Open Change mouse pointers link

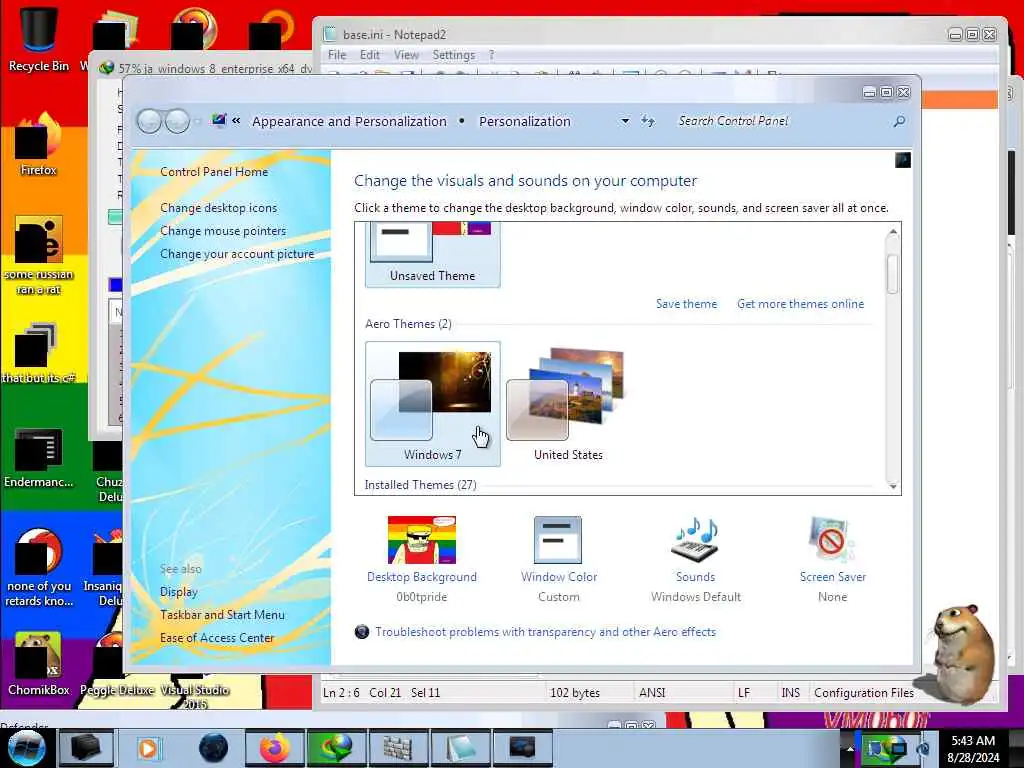[223, 231]
